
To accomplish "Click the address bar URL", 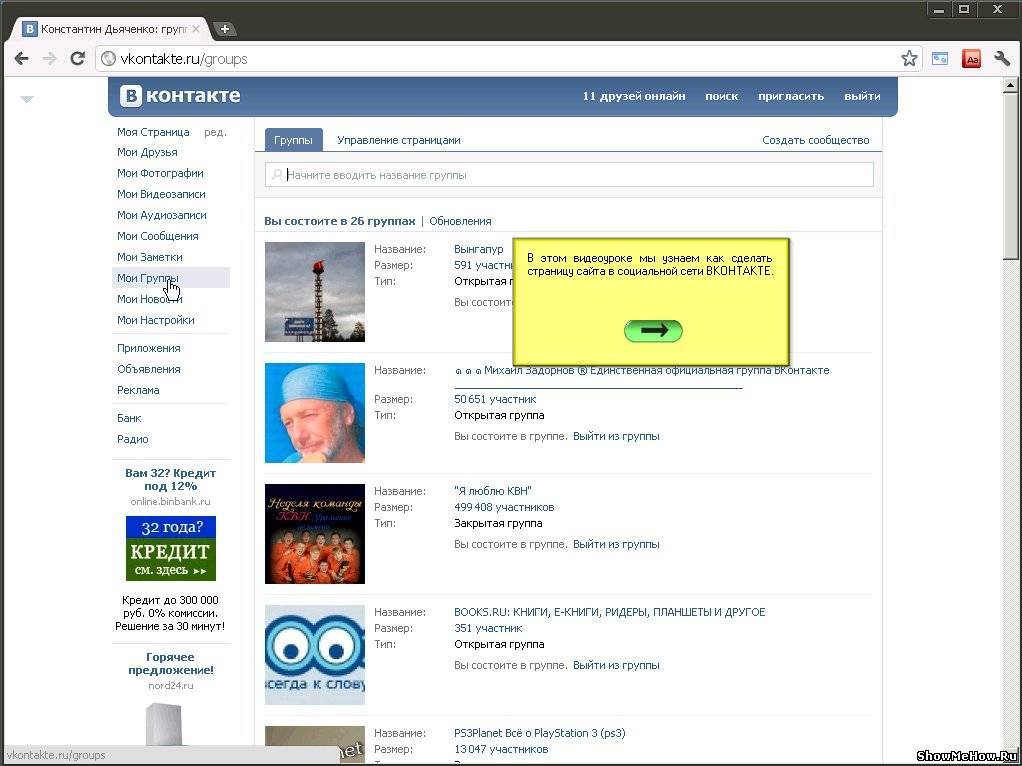I will 184,59.
